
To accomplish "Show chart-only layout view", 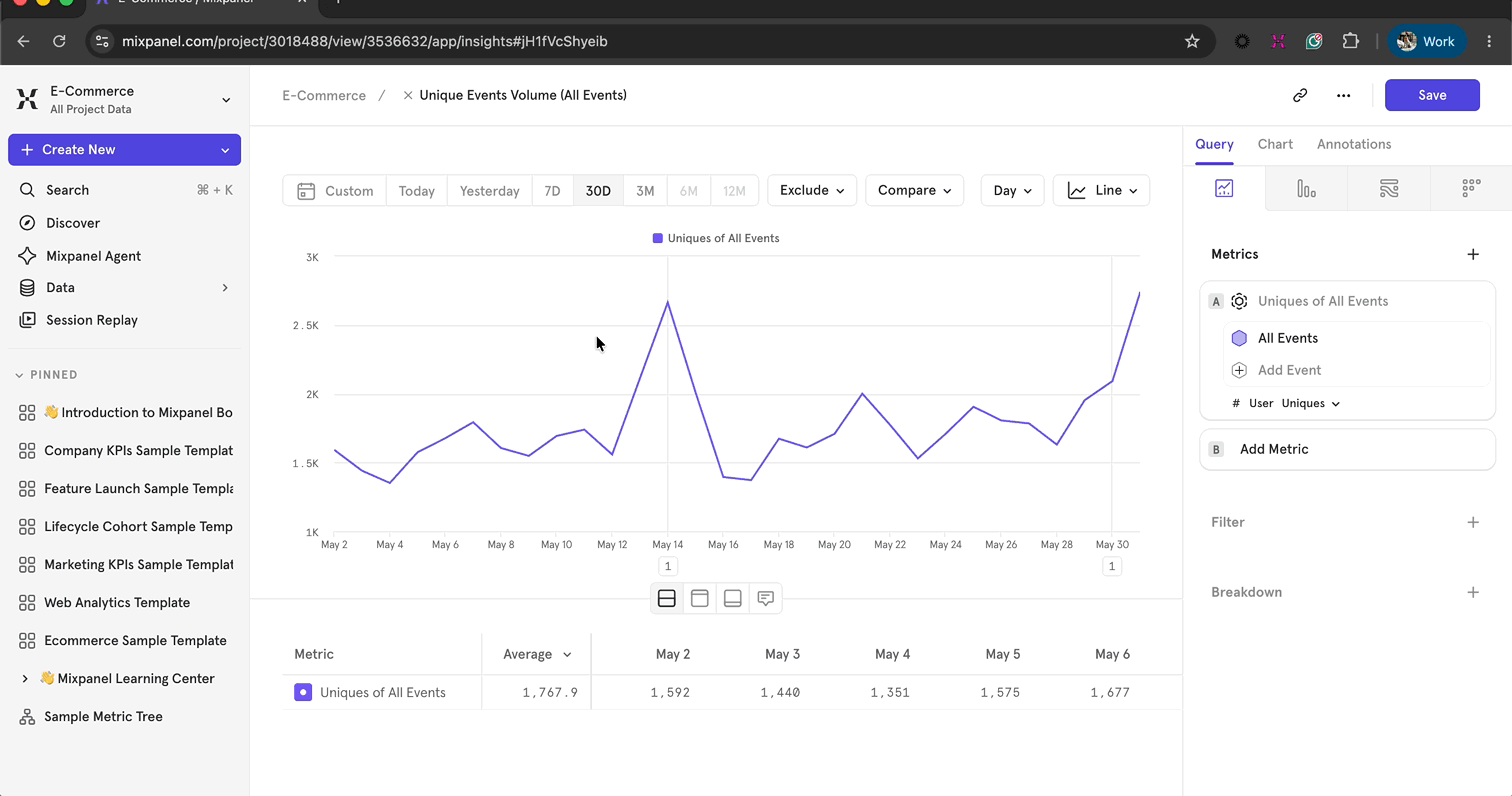I will [700, 598].
